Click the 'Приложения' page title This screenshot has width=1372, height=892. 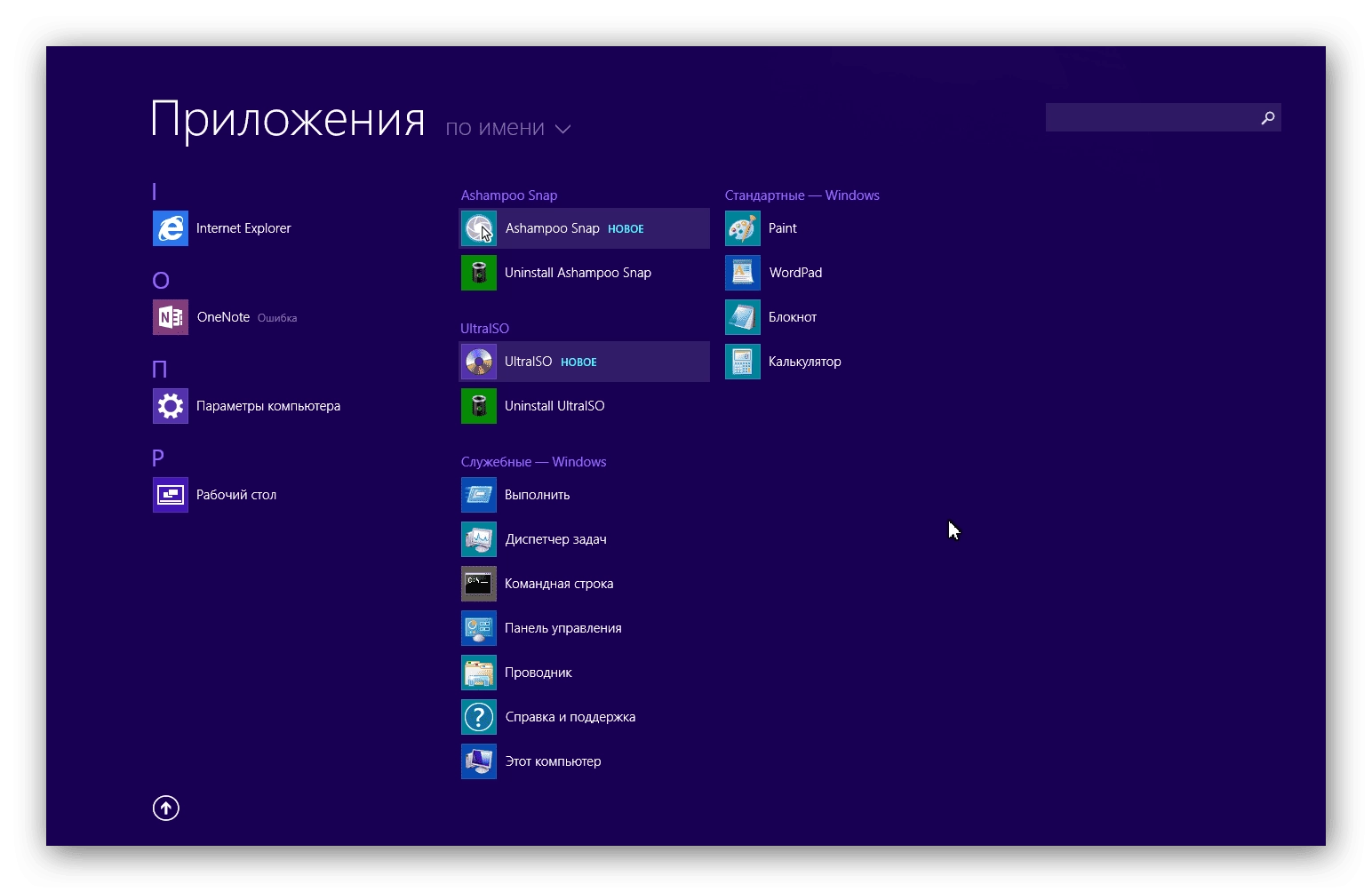(288, 120)
